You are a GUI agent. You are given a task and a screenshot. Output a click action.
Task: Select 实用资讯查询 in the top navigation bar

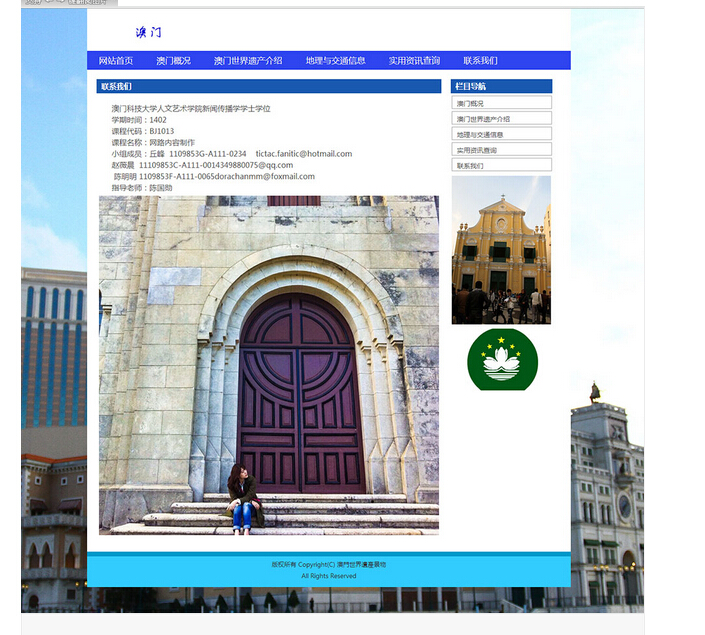coord(414,61)
